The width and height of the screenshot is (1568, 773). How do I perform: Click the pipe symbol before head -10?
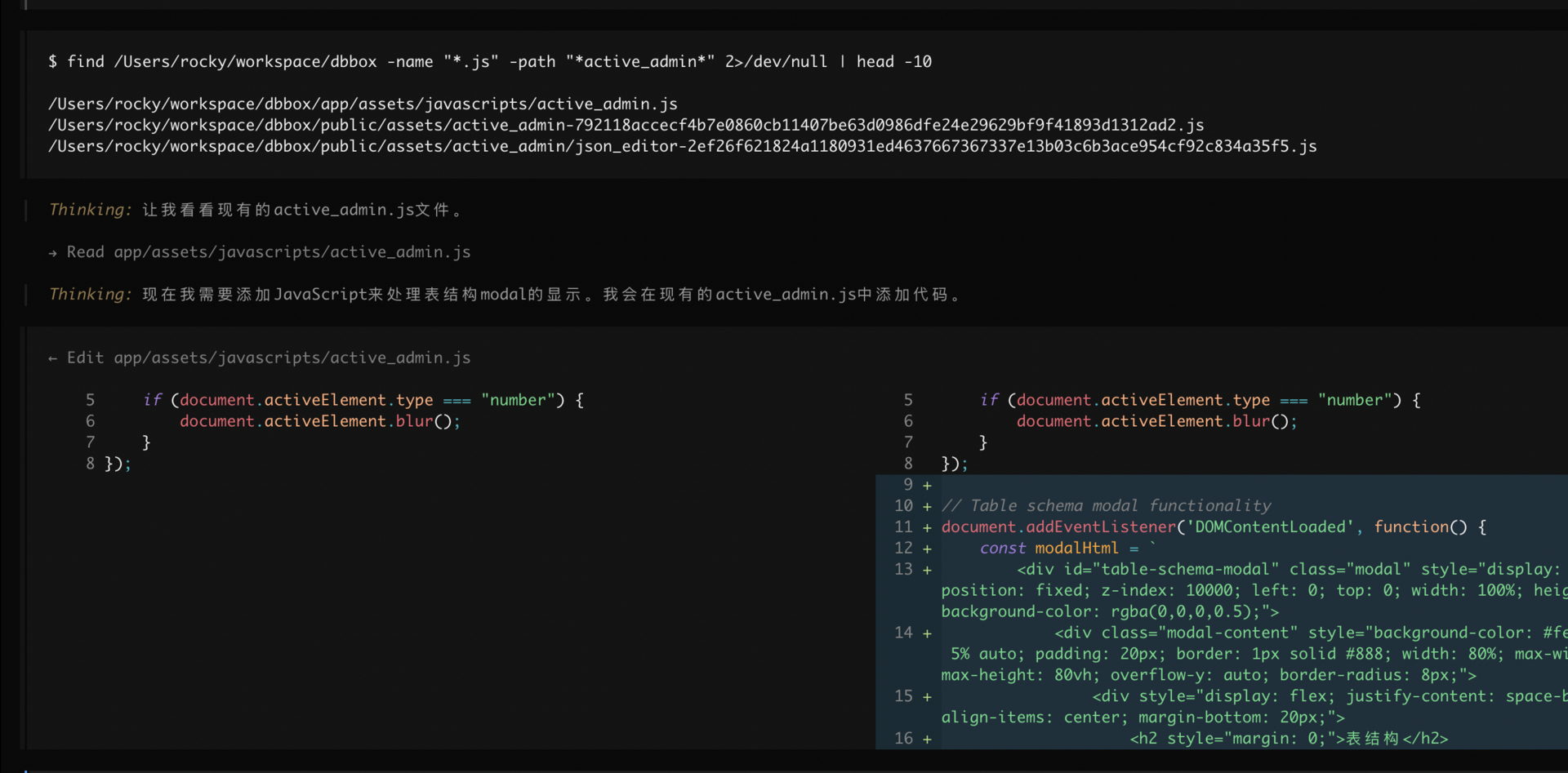tap(842, 62)
